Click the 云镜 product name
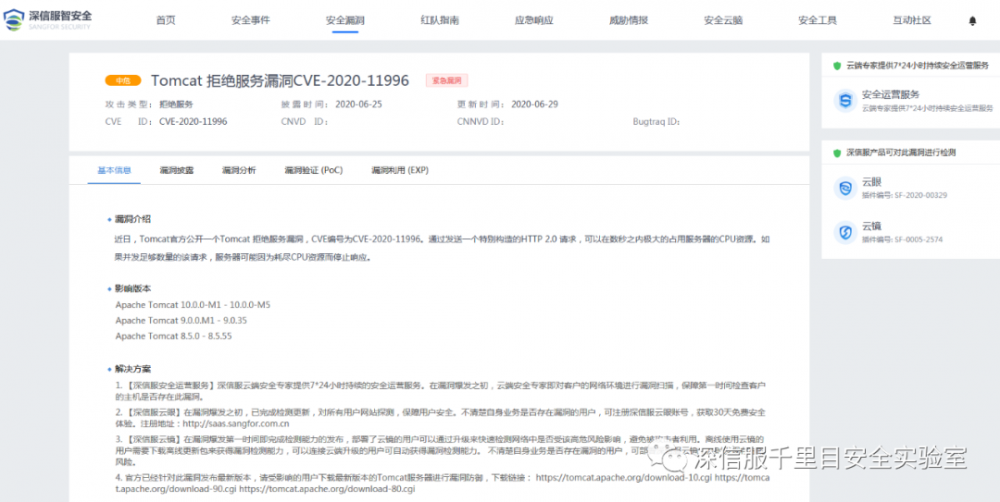This screenshot has width=1000, height=502. coord(872,226)
